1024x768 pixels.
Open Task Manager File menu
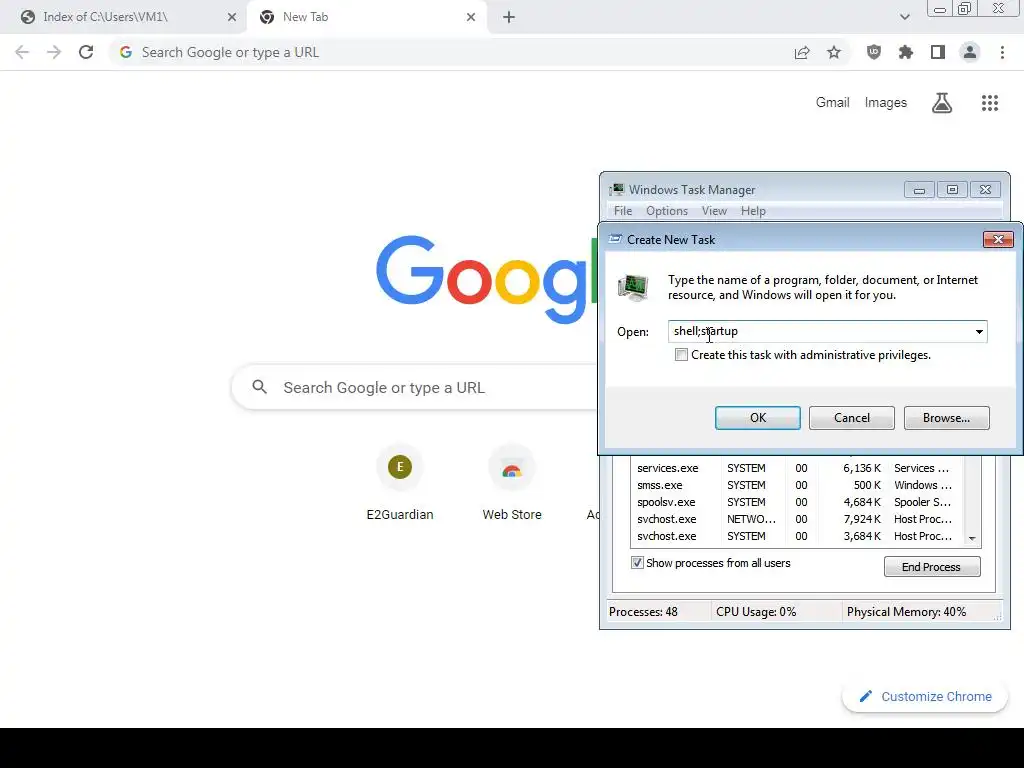tap(623, 211)
